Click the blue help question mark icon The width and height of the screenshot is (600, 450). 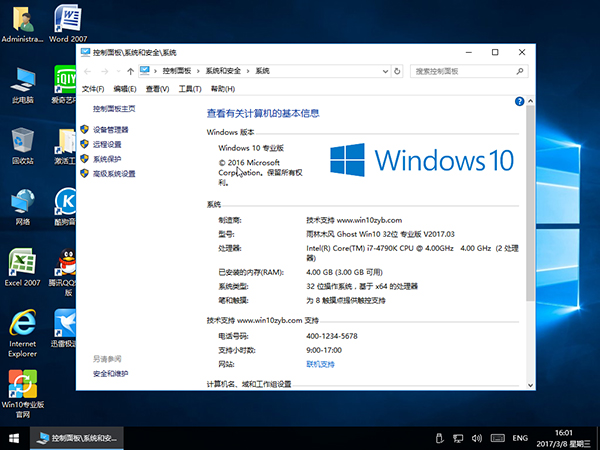(519, 101)
